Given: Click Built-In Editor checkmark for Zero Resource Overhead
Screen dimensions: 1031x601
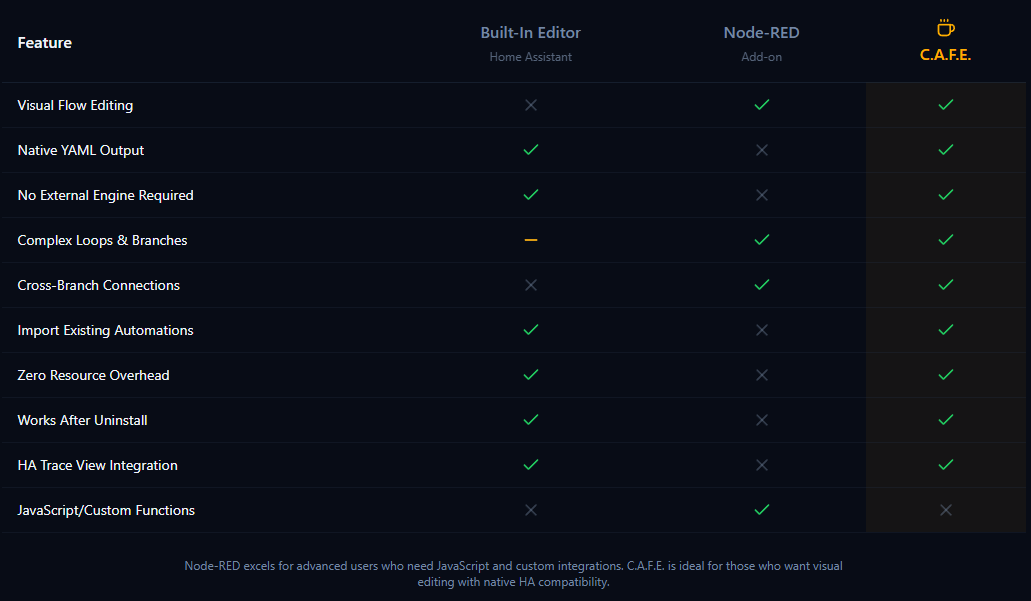Looking at the screenshot, I should tap(531, 375).
